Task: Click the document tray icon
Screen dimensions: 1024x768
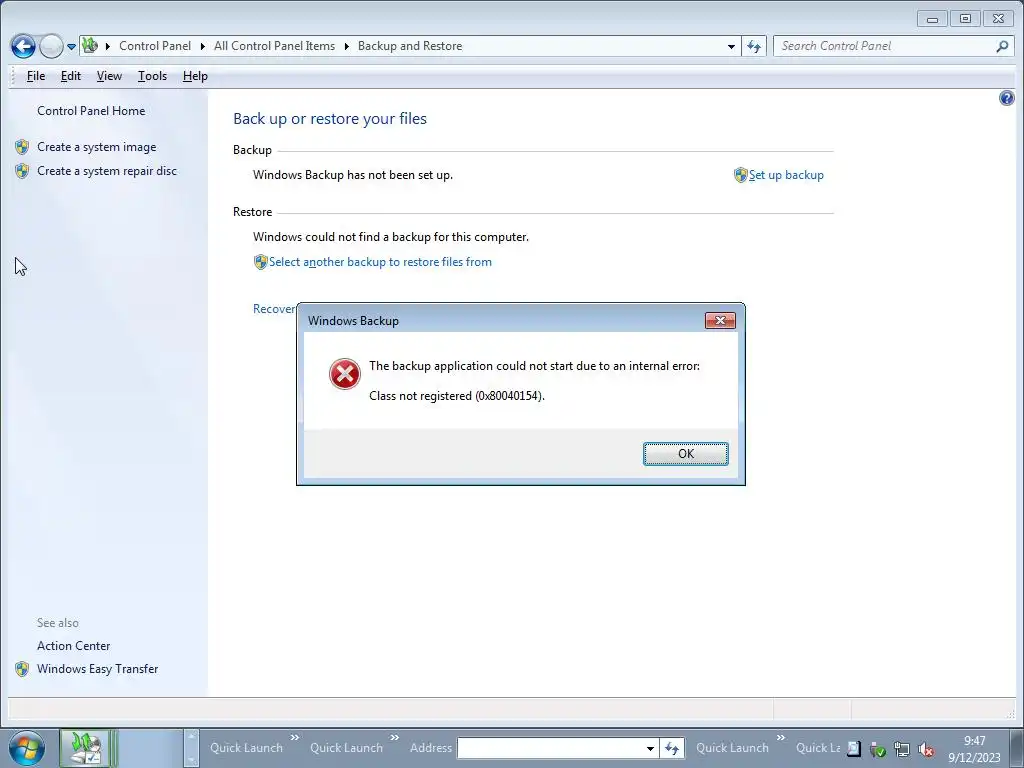Action: (x=854, y=749)
